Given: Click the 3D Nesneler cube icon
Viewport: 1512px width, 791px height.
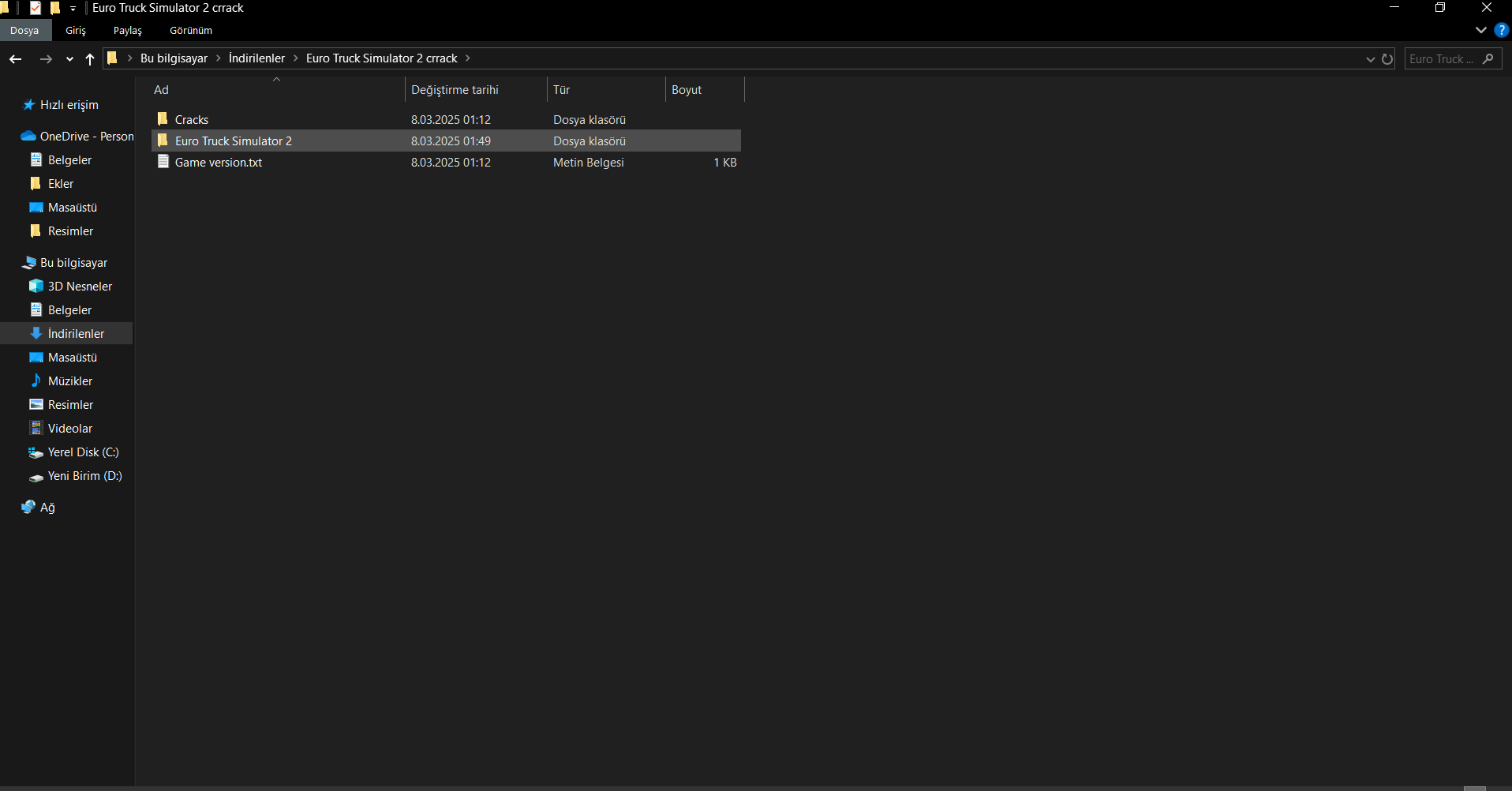Looking at the screenshot, I should pos(36,286).
